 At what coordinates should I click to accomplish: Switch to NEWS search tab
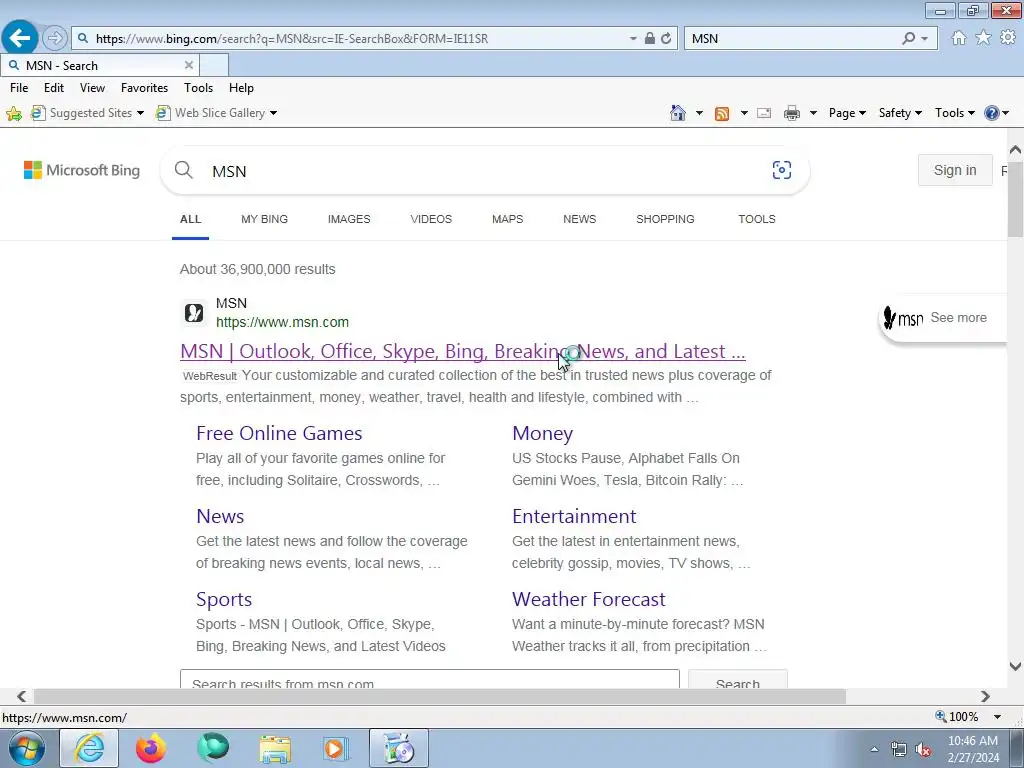(x=579, y=219)
